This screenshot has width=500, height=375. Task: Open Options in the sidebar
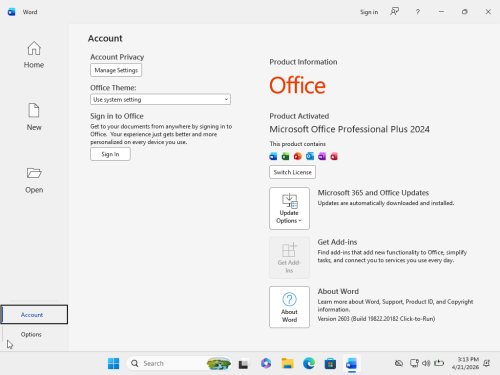click(31, 334)
